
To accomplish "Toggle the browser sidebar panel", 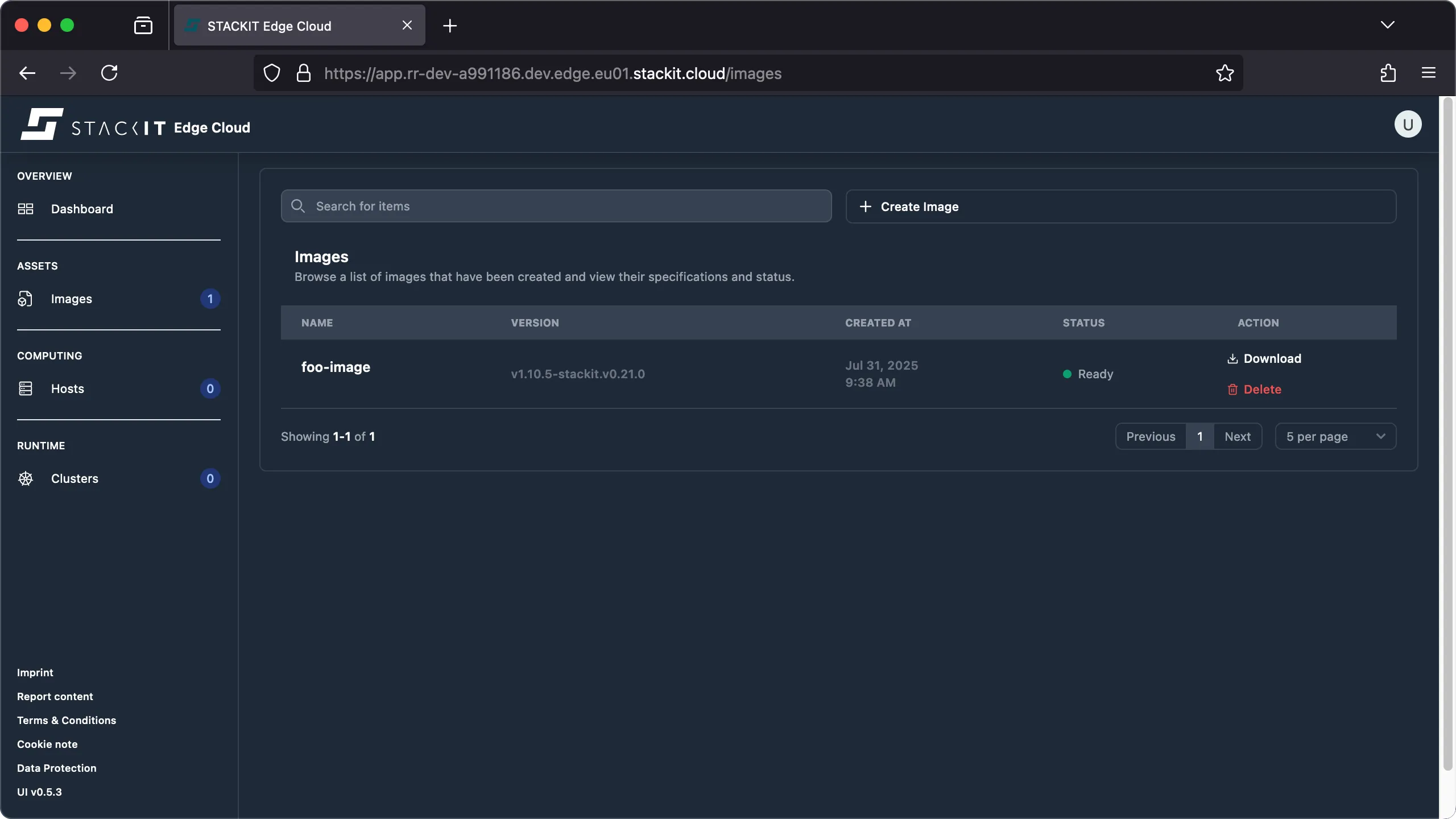I will pyautogui.click(x=143, y=25).
